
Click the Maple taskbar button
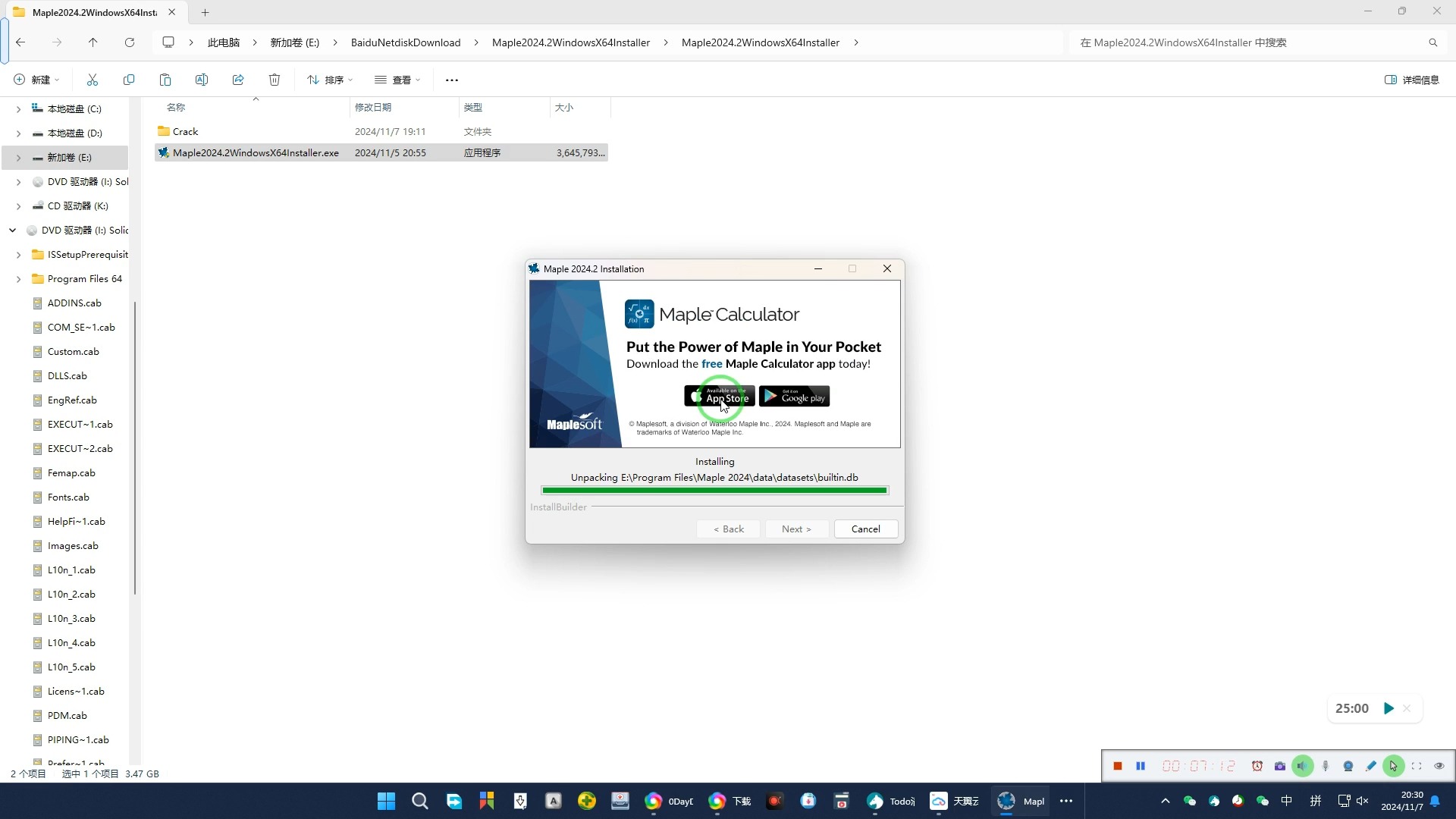click(x=1021, y=801)
